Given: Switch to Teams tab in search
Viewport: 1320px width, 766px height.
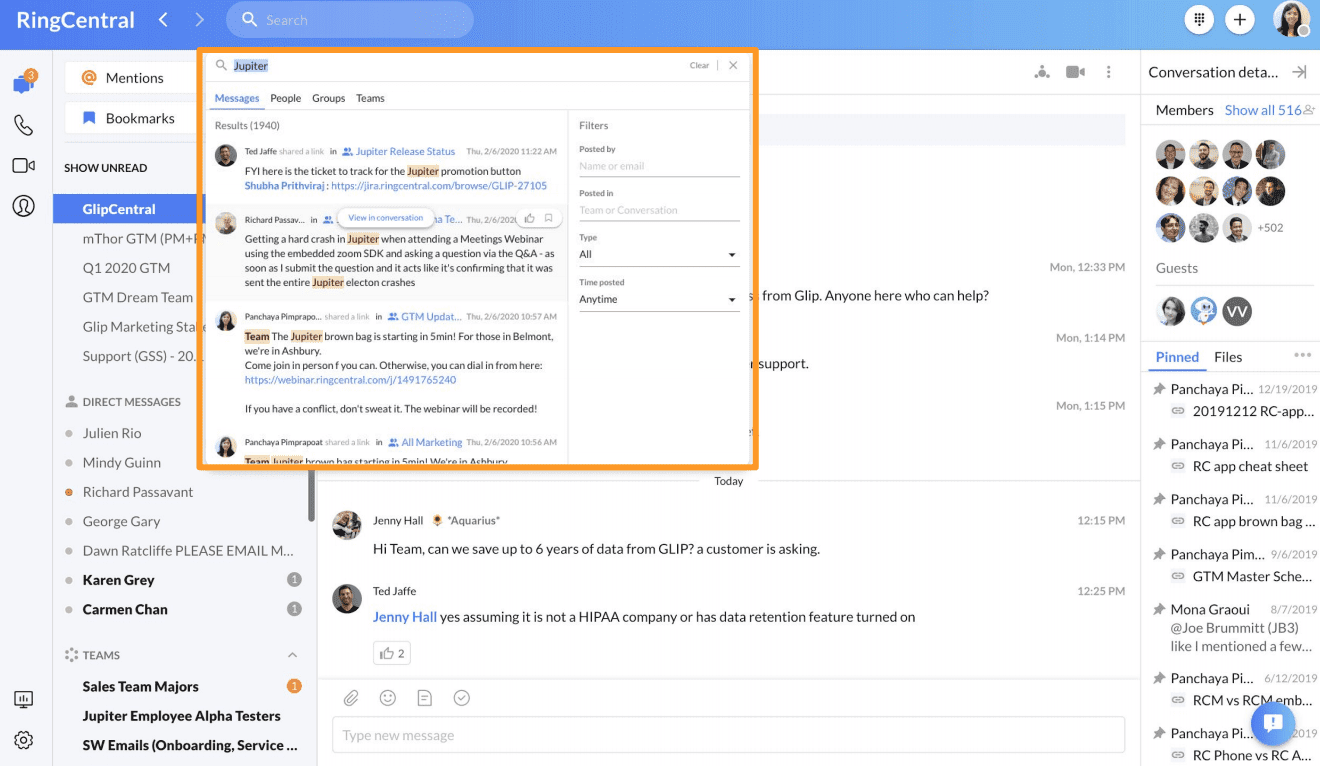Looking at the screenshot, I should pyautogui.click(x=370, y=98).
